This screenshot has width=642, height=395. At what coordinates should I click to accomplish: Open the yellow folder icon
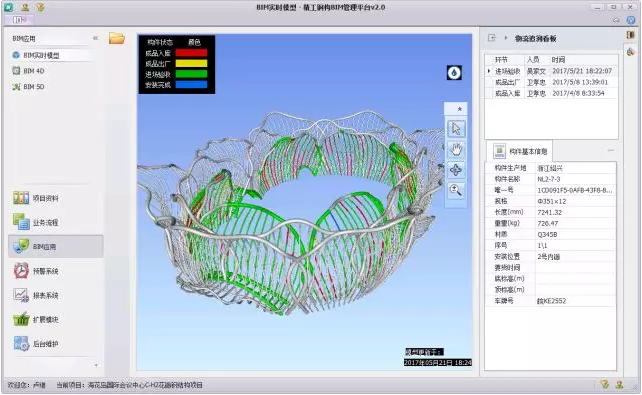[x=117, y=38]
